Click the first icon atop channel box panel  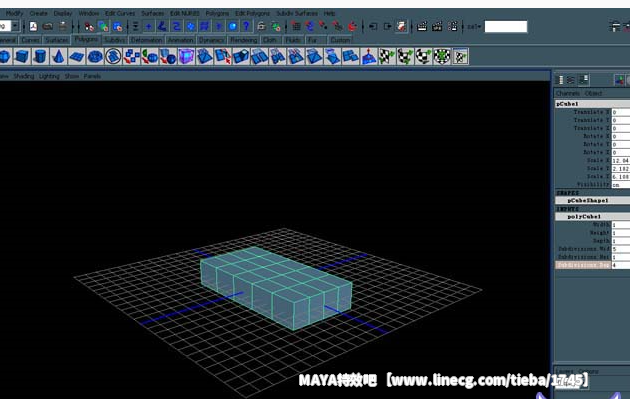(559, 80)
